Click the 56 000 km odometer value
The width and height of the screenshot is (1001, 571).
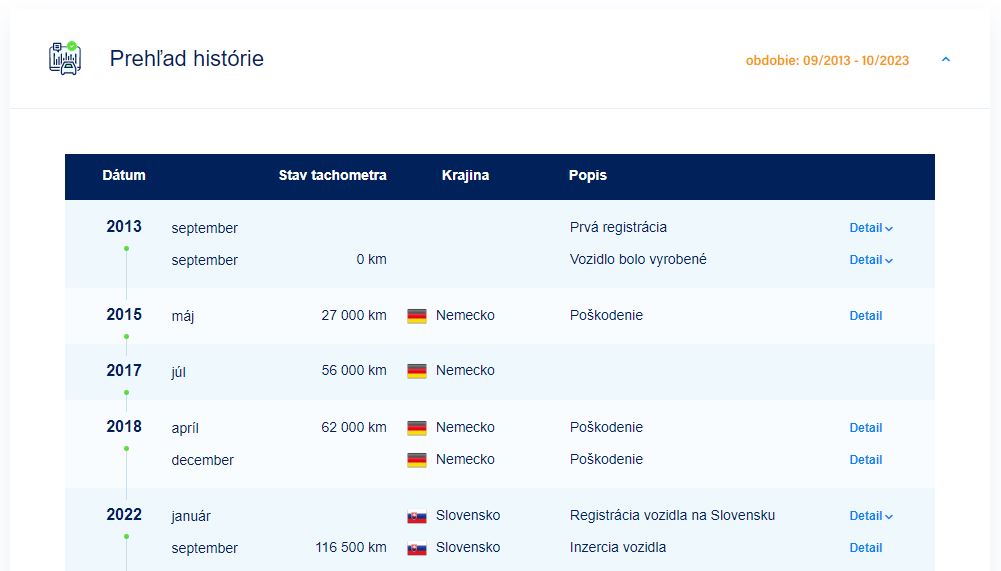coord(354,370)
